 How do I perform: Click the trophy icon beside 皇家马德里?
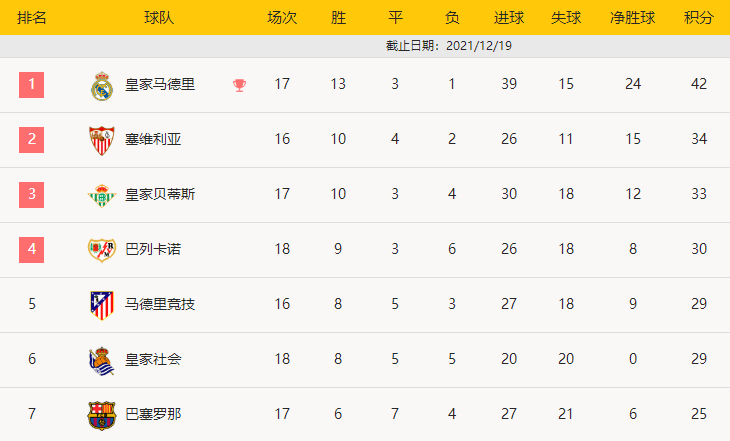pos(239,85)
